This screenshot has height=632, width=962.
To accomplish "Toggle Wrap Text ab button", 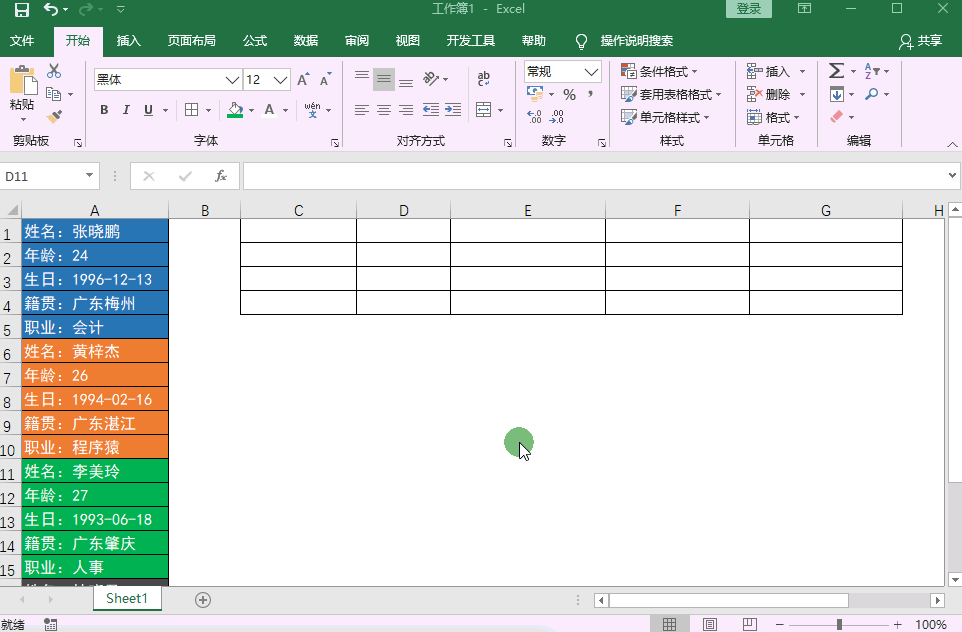I will (483, 79).
